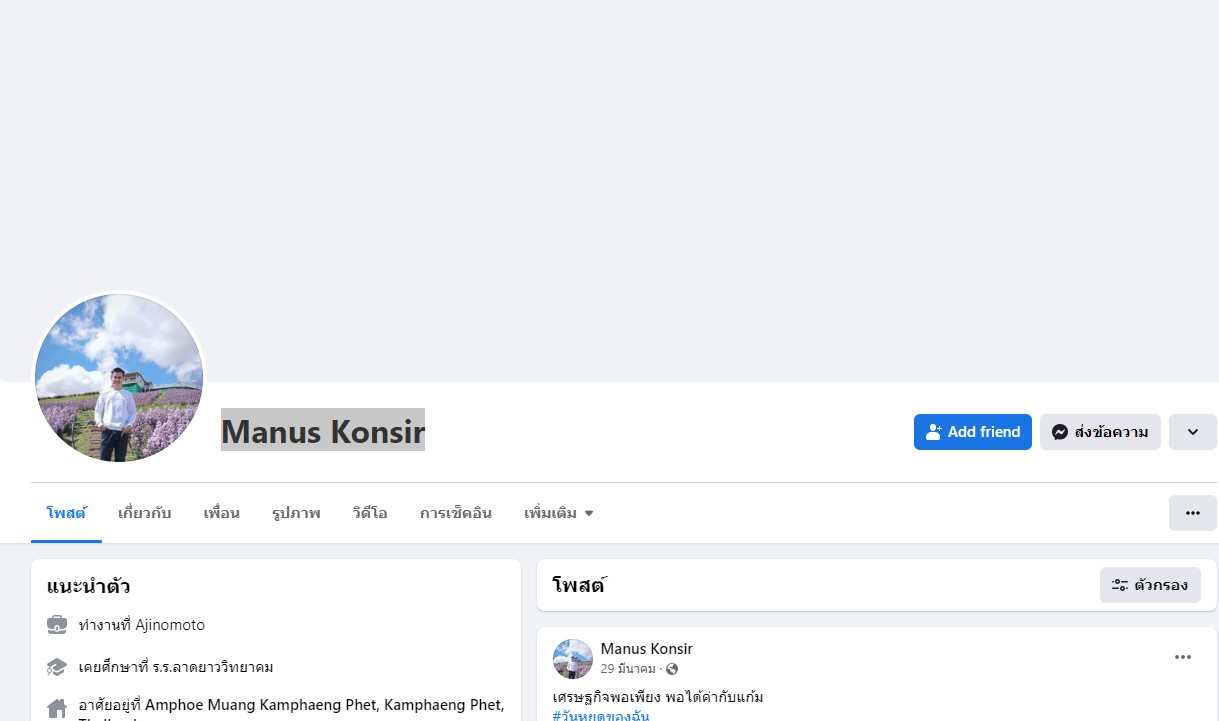This screenshot has width=1219, height=721.
Task: Open Manus Konsir author link on post
Action: pos(646,649)
